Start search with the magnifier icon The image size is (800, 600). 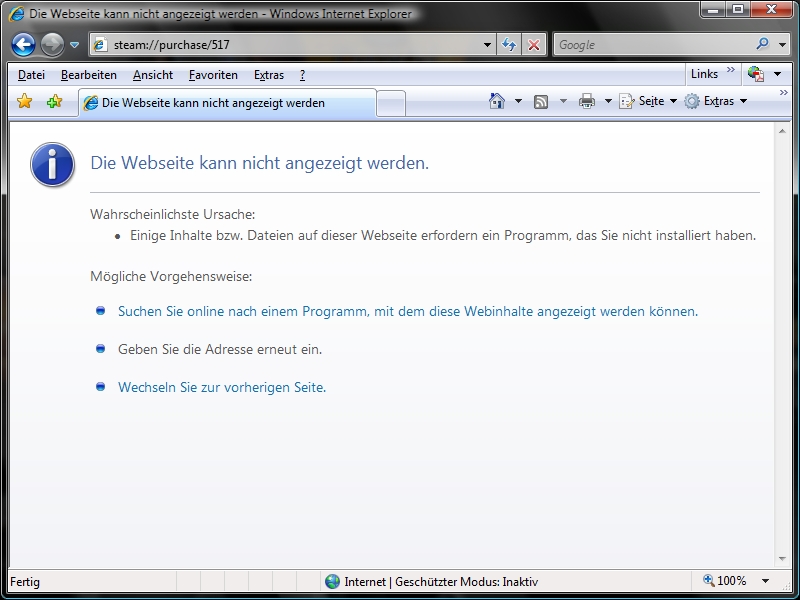[x=763, y=44]
